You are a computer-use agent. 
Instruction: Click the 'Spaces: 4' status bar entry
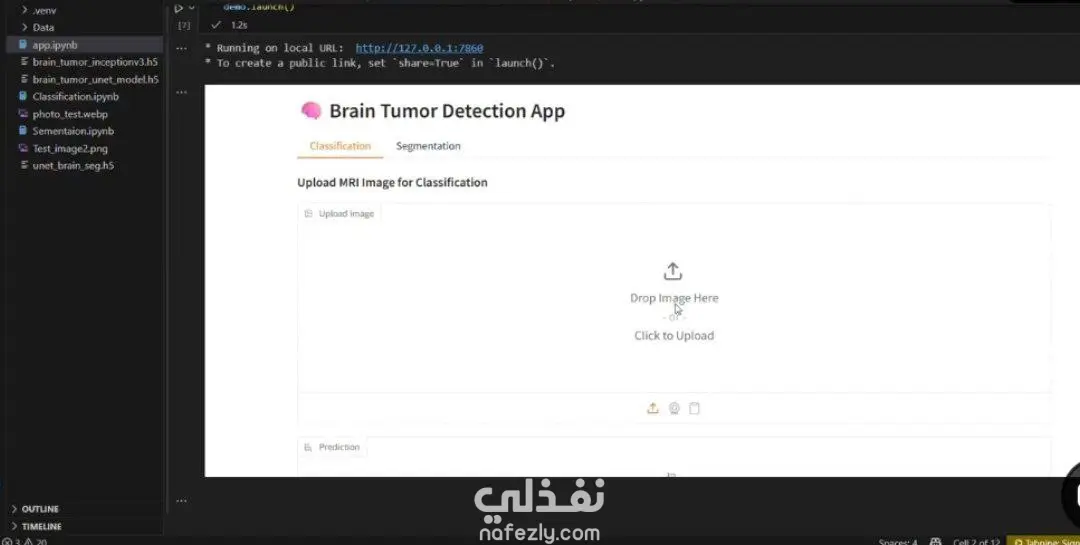898,542
